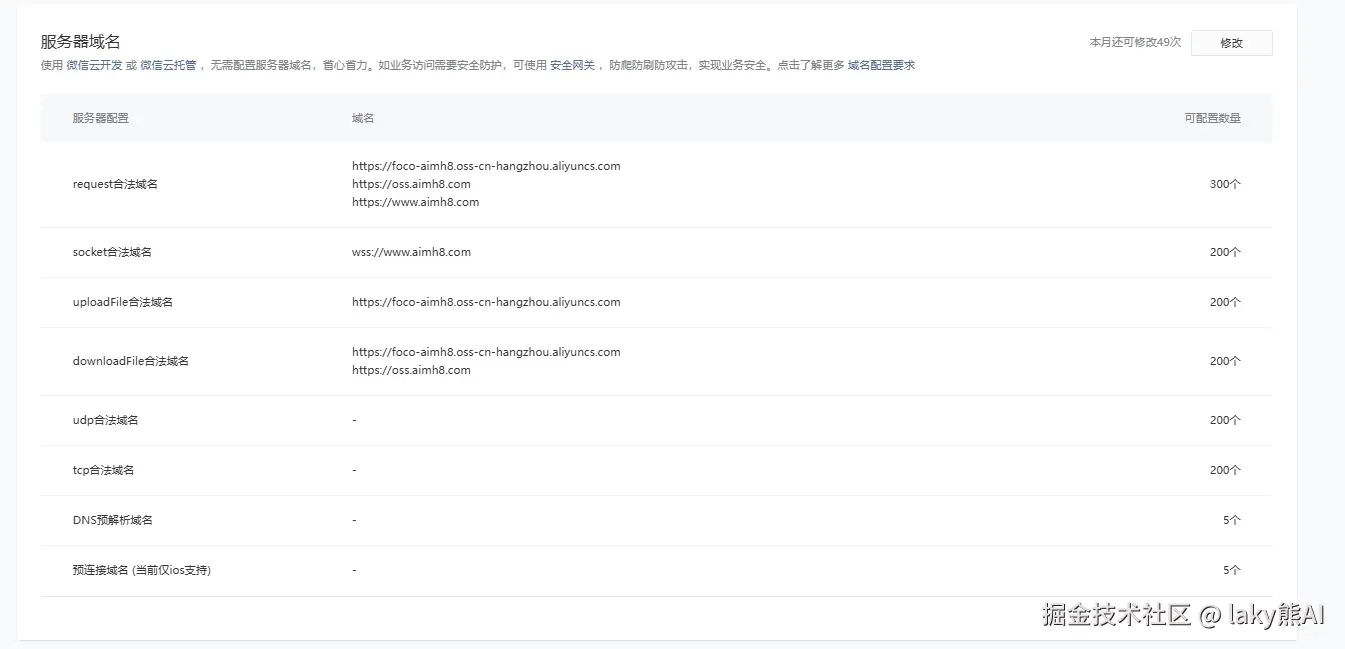1345x649 pixels.
Task: Open the 域名配置要求 link
Action: (881, 65)
